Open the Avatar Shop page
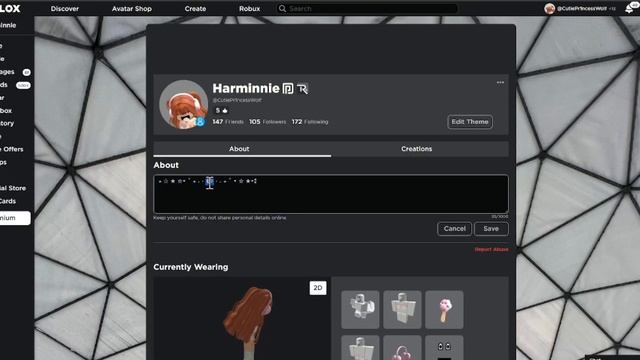The image size is (640, 360). coord(131,9)
